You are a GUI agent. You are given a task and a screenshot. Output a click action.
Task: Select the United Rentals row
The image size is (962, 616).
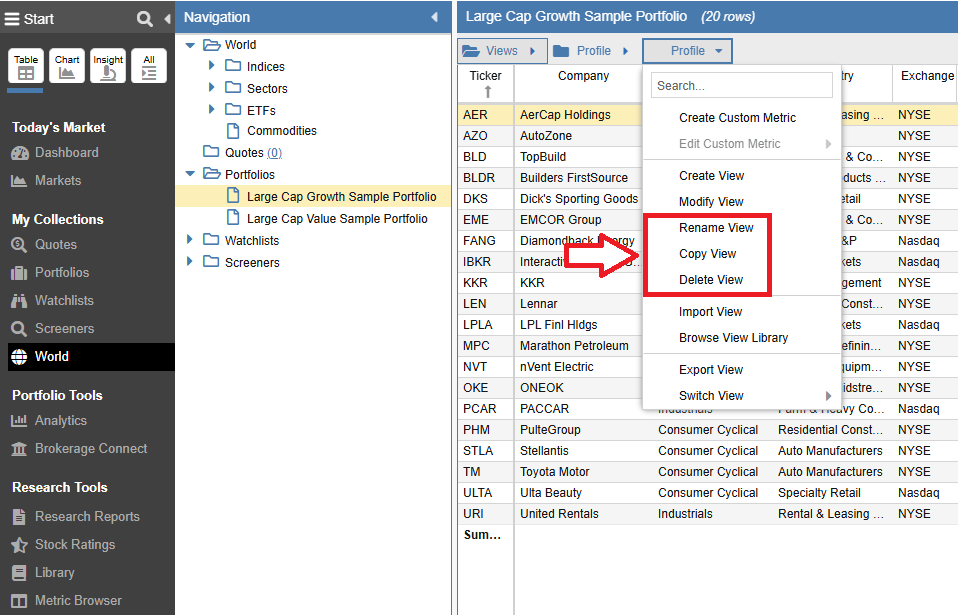707,514
